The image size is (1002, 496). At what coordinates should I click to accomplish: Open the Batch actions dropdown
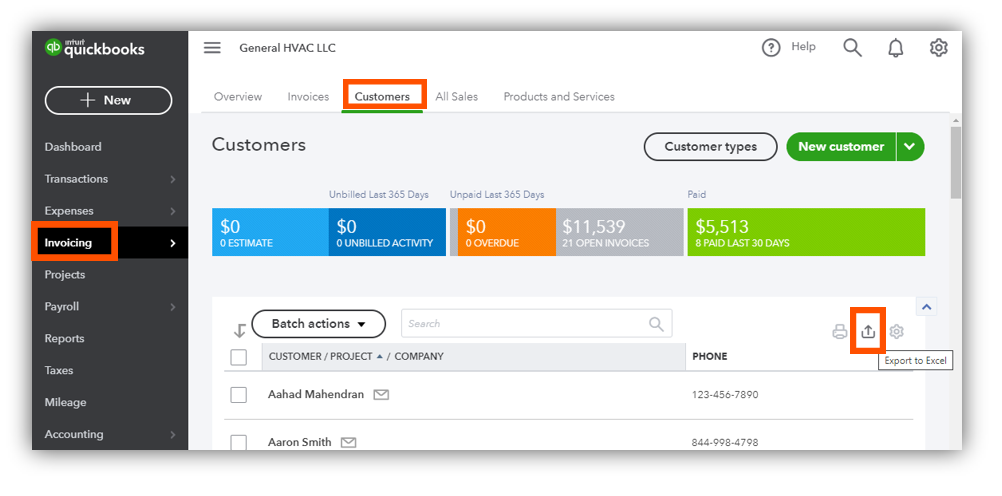coord(319,324)
